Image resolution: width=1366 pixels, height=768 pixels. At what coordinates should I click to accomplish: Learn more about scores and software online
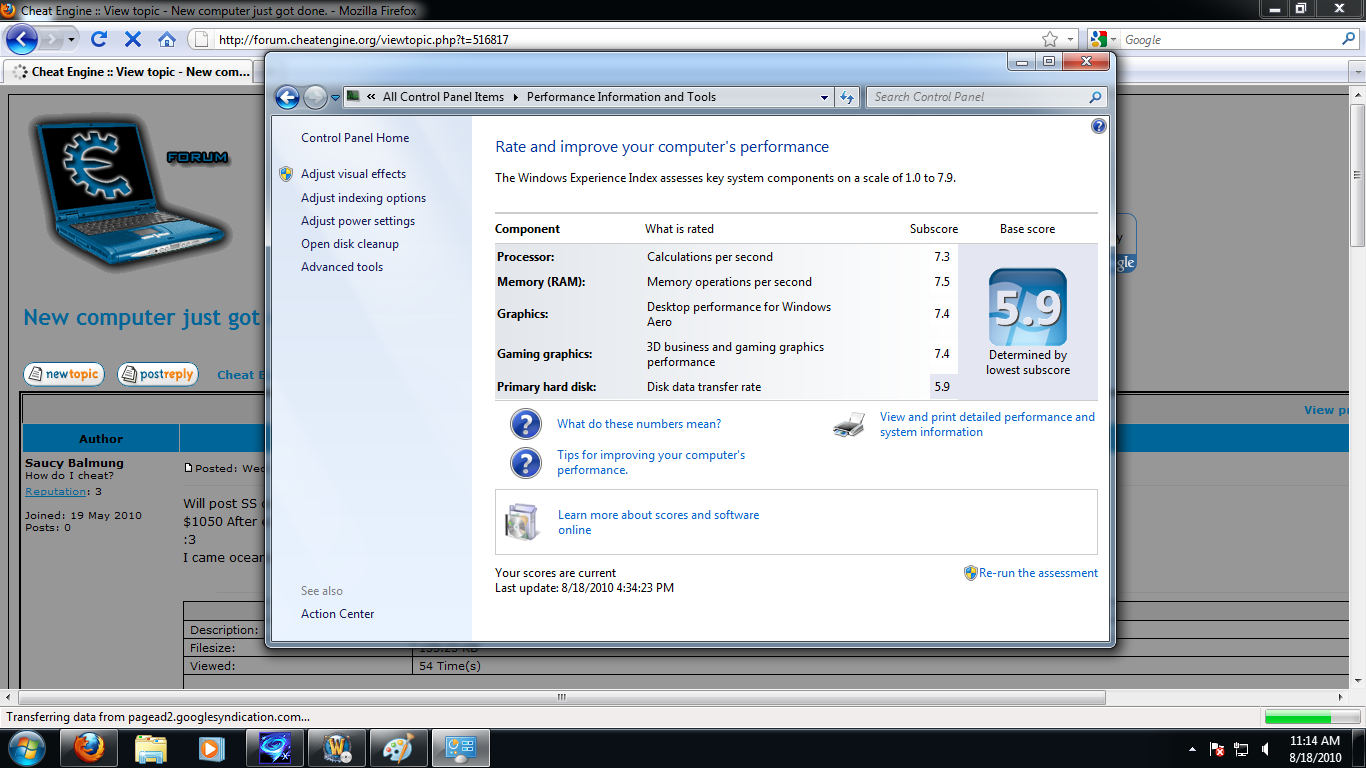tap(658, 522)
